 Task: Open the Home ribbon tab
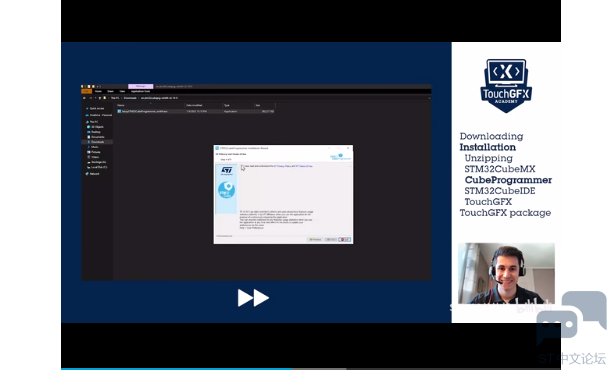(98, 91)
